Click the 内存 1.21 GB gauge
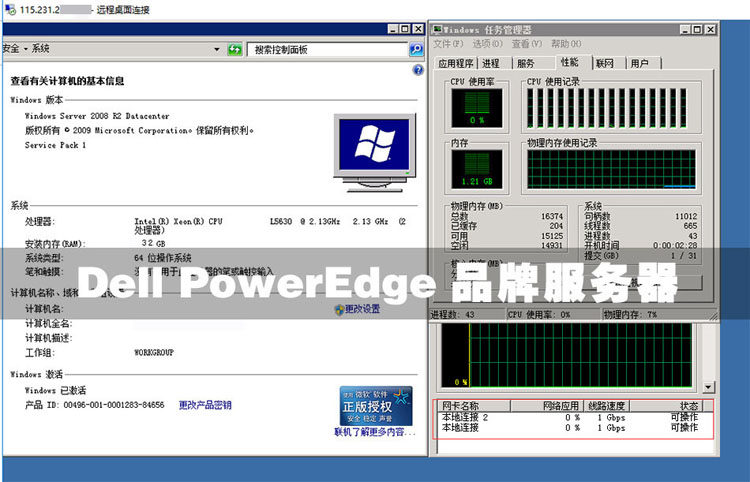Screen dimensions: 750x482 click(477, 169)
